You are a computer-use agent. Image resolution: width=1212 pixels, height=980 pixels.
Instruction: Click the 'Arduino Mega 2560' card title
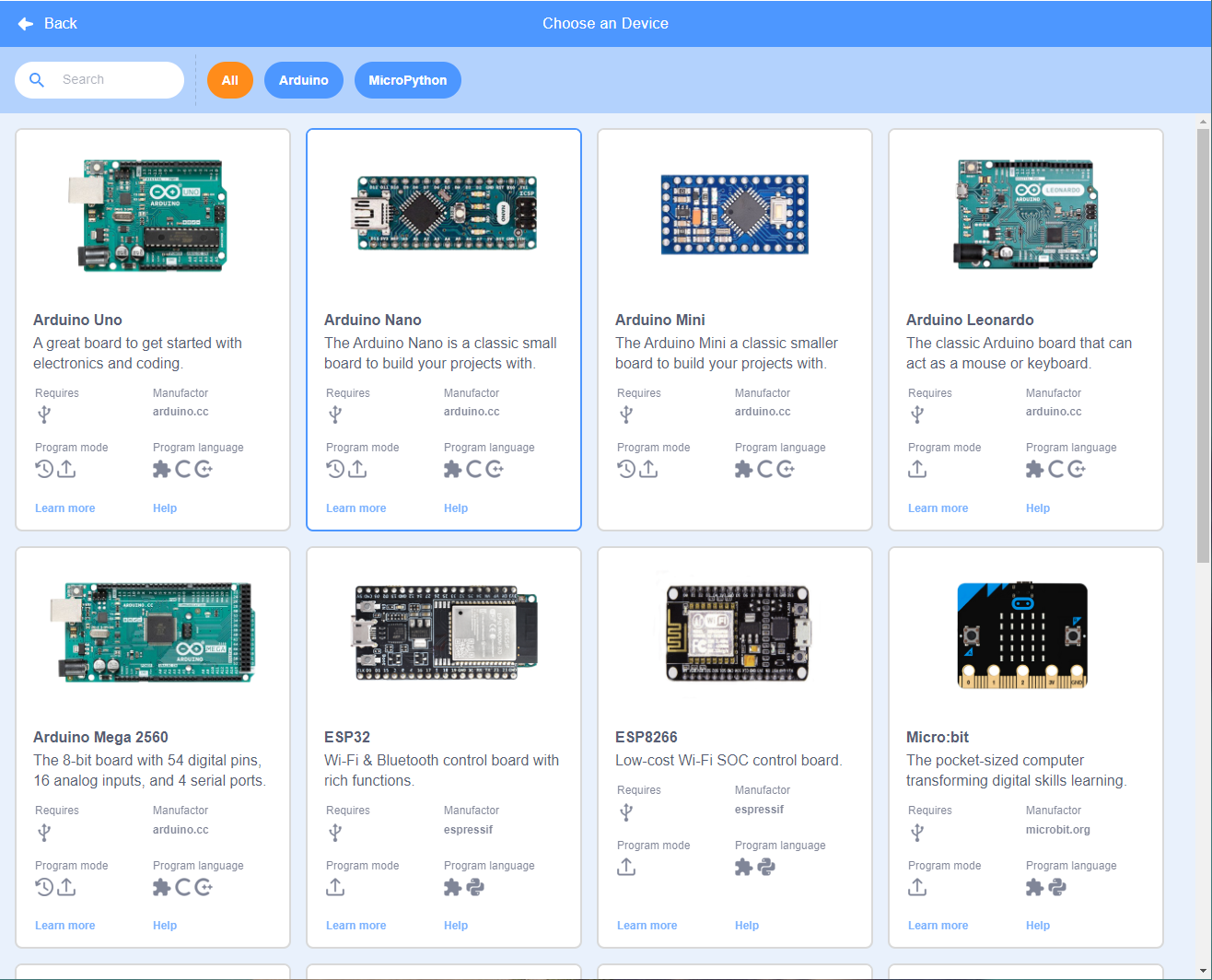[x=100, y=738]
